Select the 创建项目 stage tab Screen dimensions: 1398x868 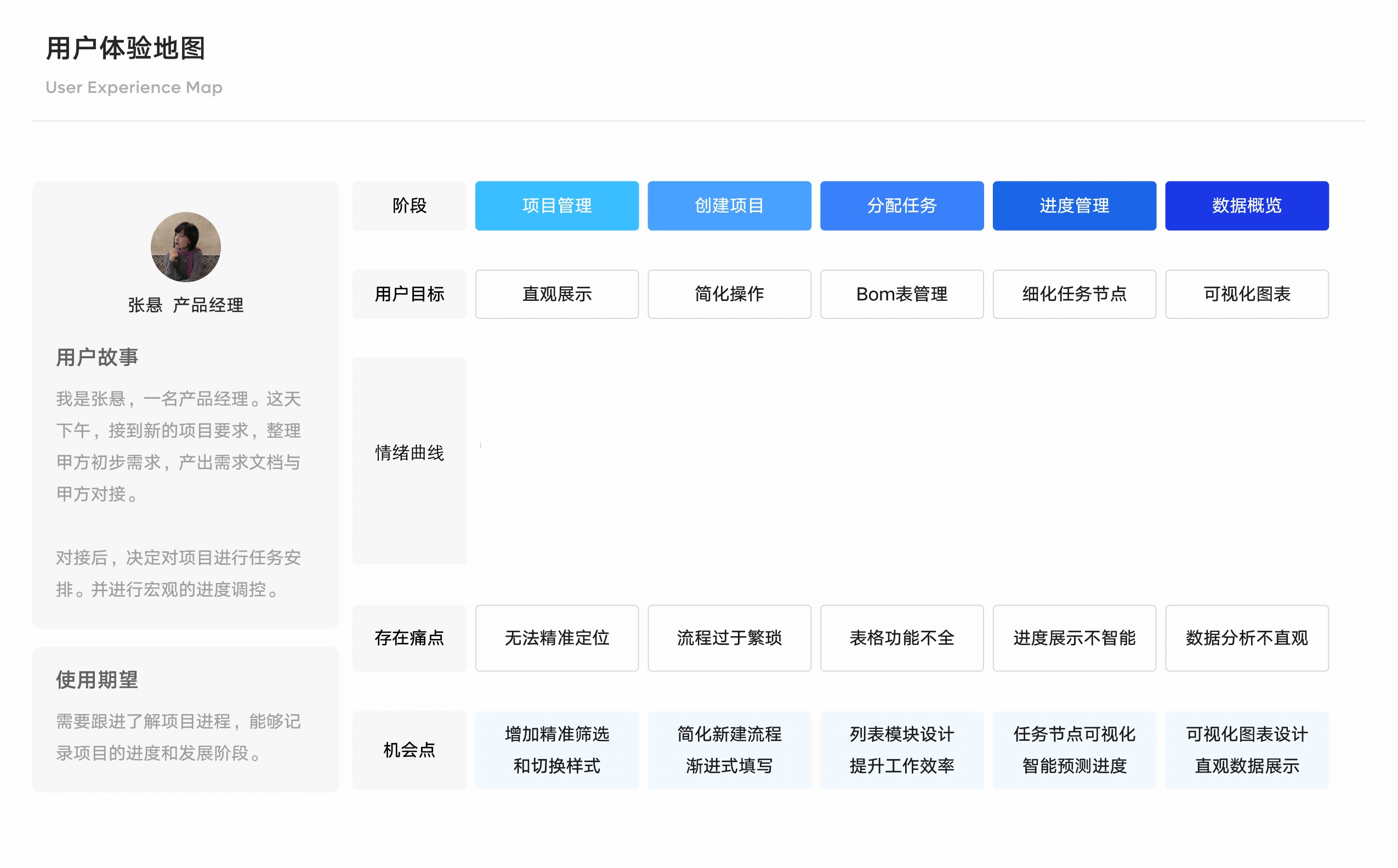pos(729,205)
